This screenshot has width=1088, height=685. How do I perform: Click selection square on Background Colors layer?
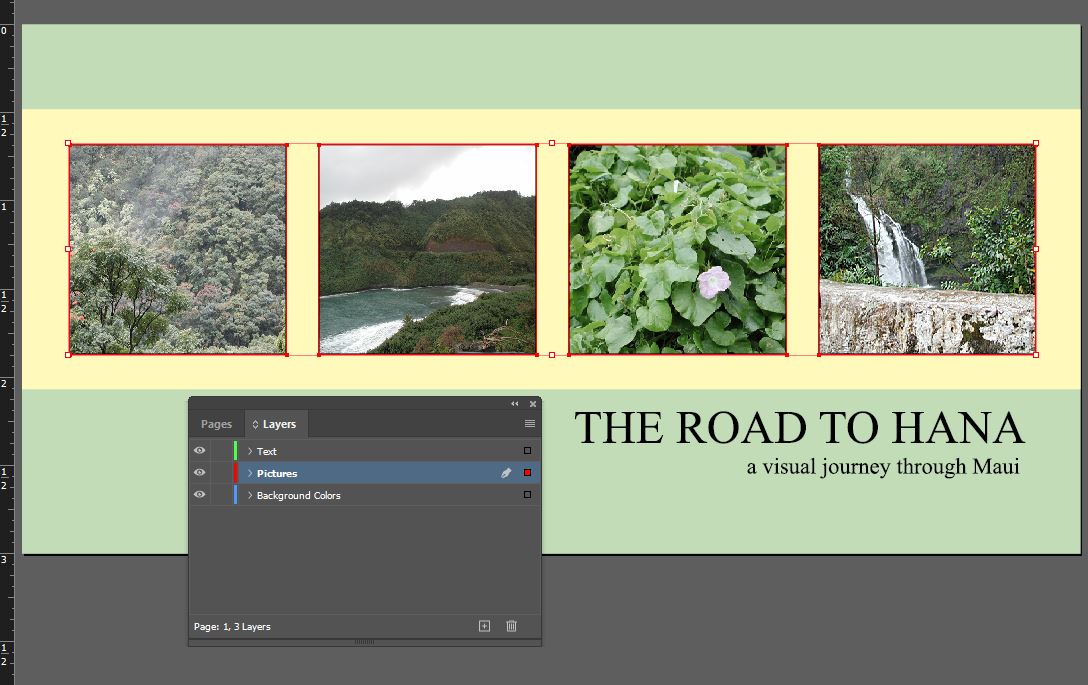point(528,495)
